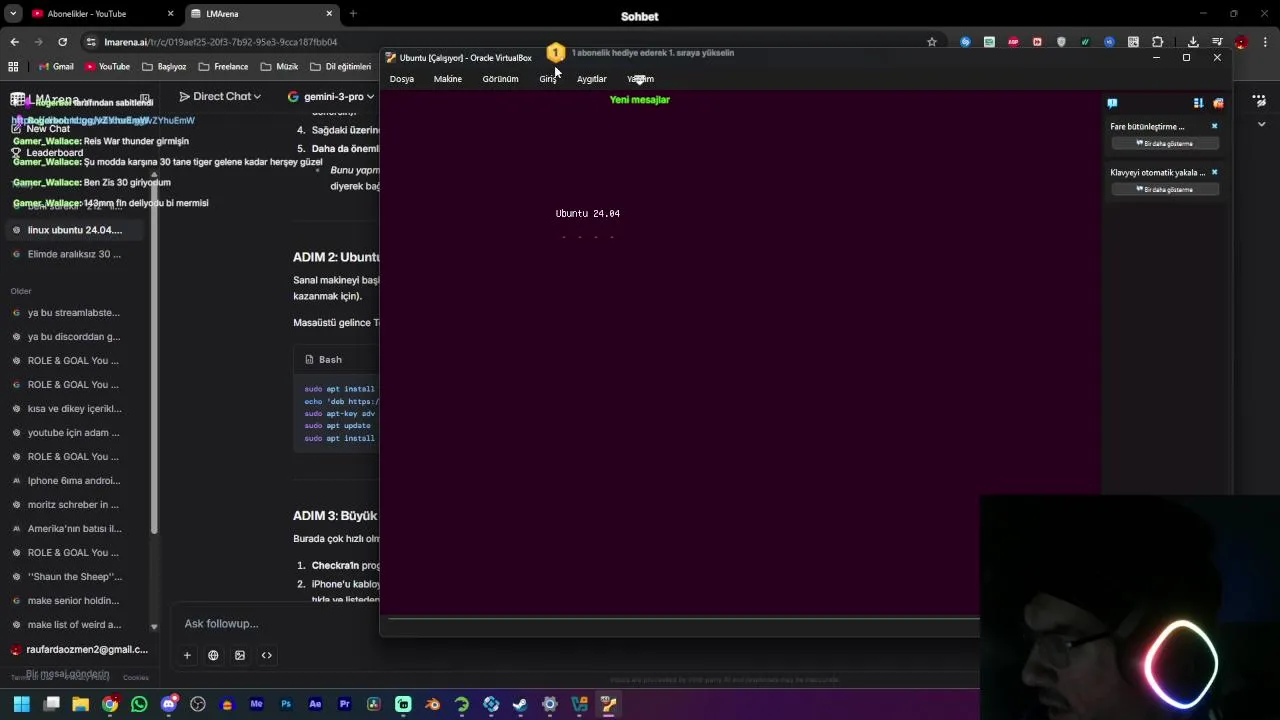This screenshot has height=720, width=1280.
Task: Open the raufardaozmen2@gmail.c... account entry
Action: (x=78, y=649)
